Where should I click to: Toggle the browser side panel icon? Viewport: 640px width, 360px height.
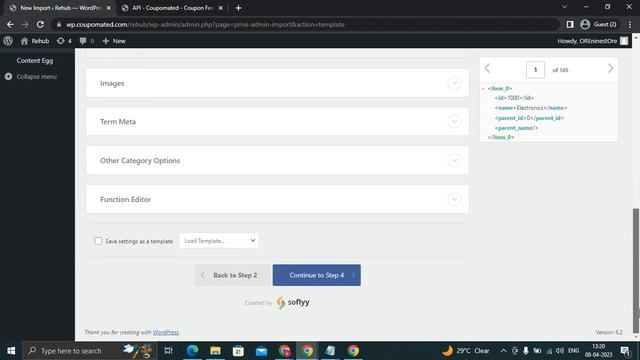point(570,24)
